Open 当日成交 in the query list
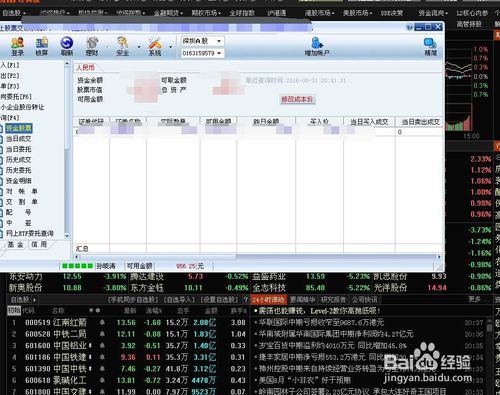 click(x=18, y=139)
